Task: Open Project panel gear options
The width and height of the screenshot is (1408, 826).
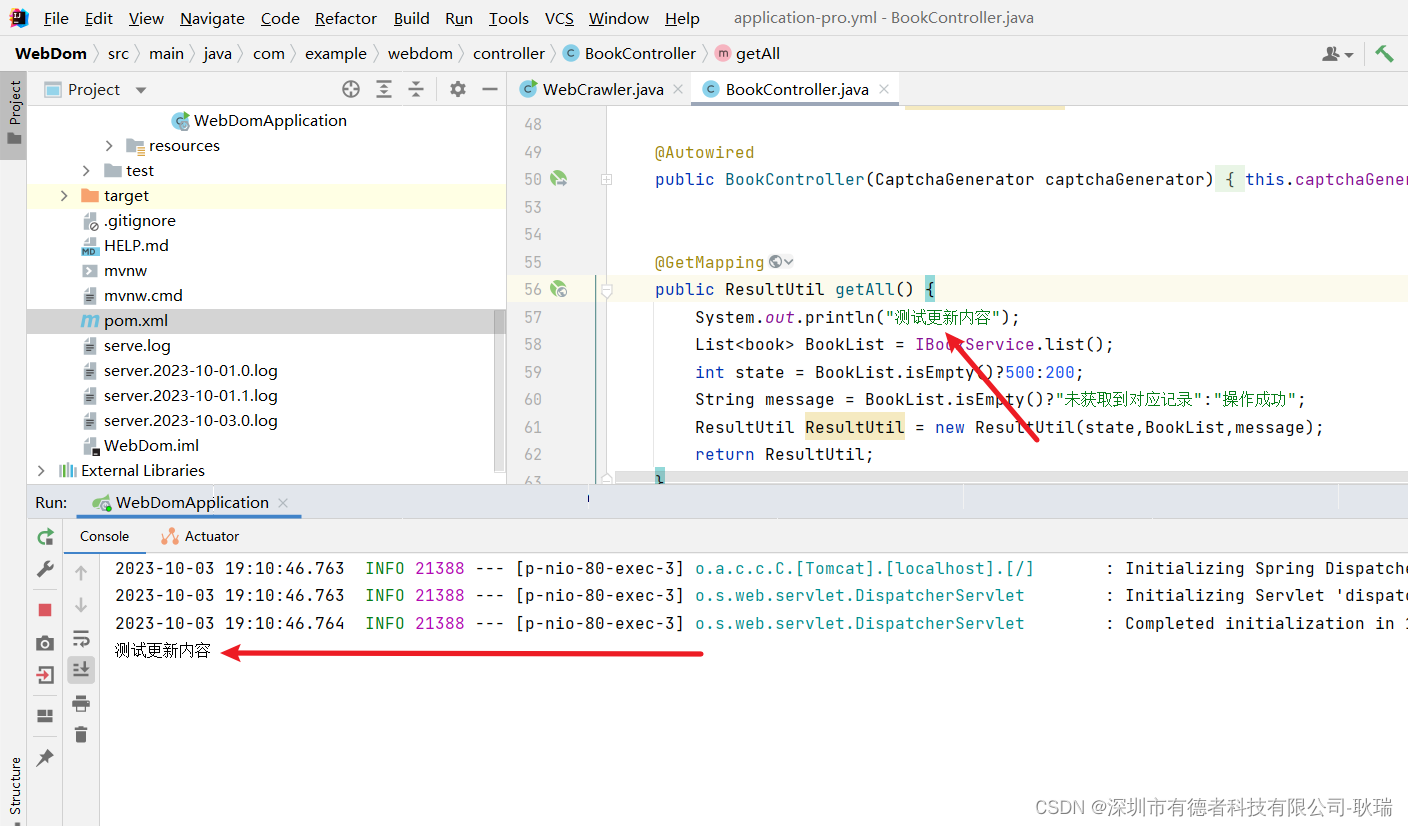Action: 458,89
